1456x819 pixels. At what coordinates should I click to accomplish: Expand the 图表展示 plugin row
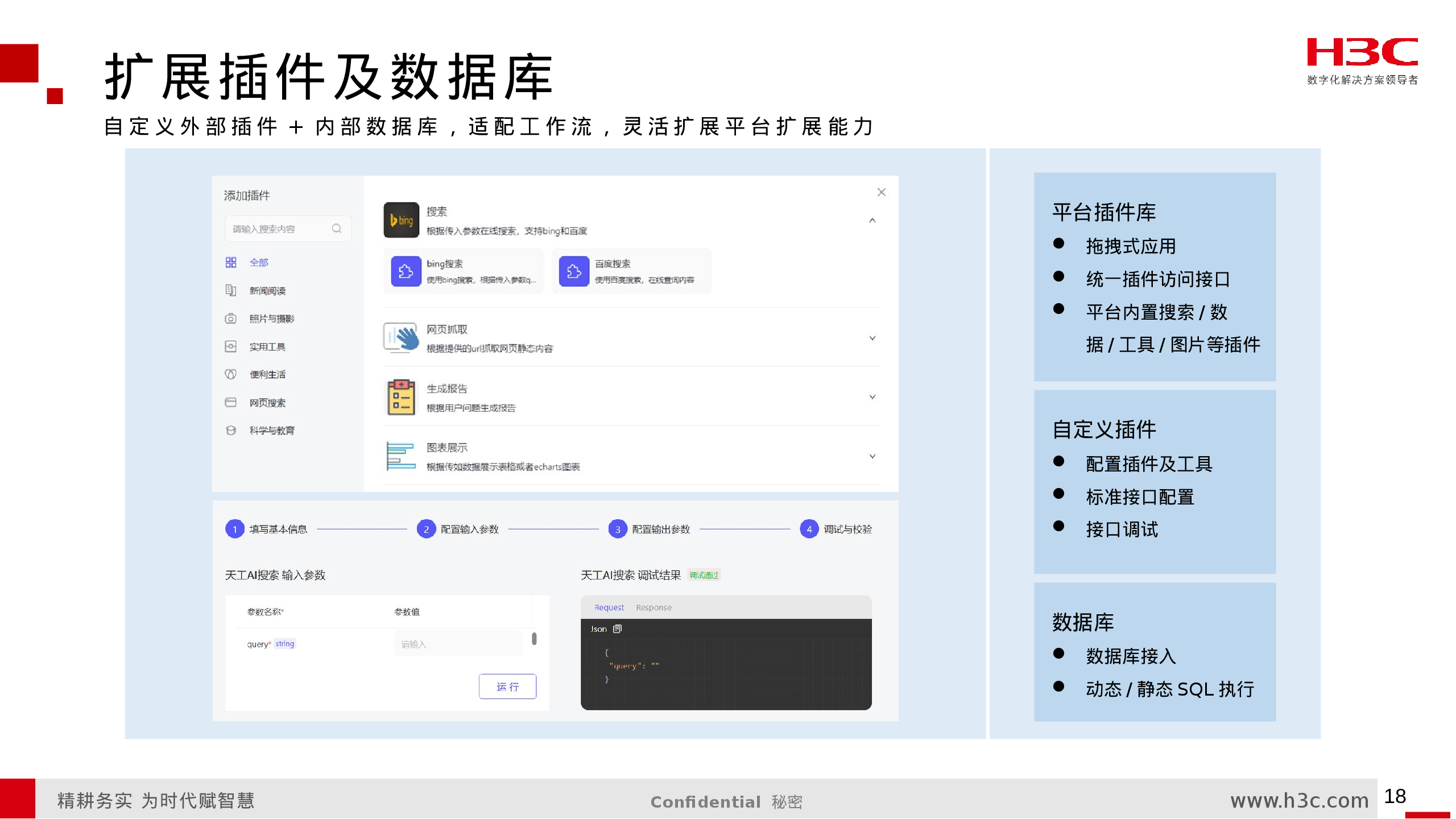pyautogui.click(x=872, y=456)
